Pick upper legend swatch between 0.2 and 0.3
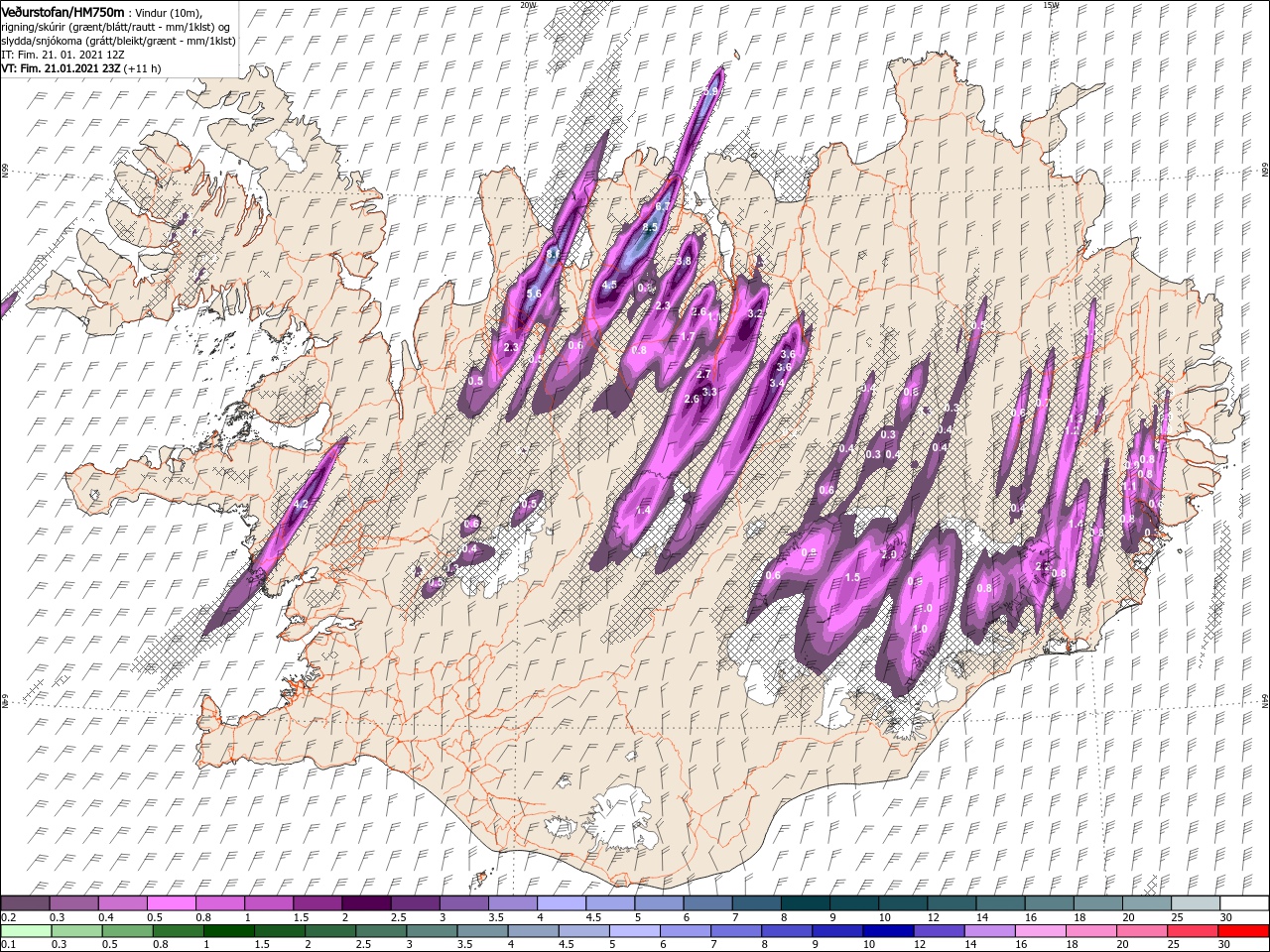Image resolution: width=1270 pixels, height=952 pixels. coord(26,903)
